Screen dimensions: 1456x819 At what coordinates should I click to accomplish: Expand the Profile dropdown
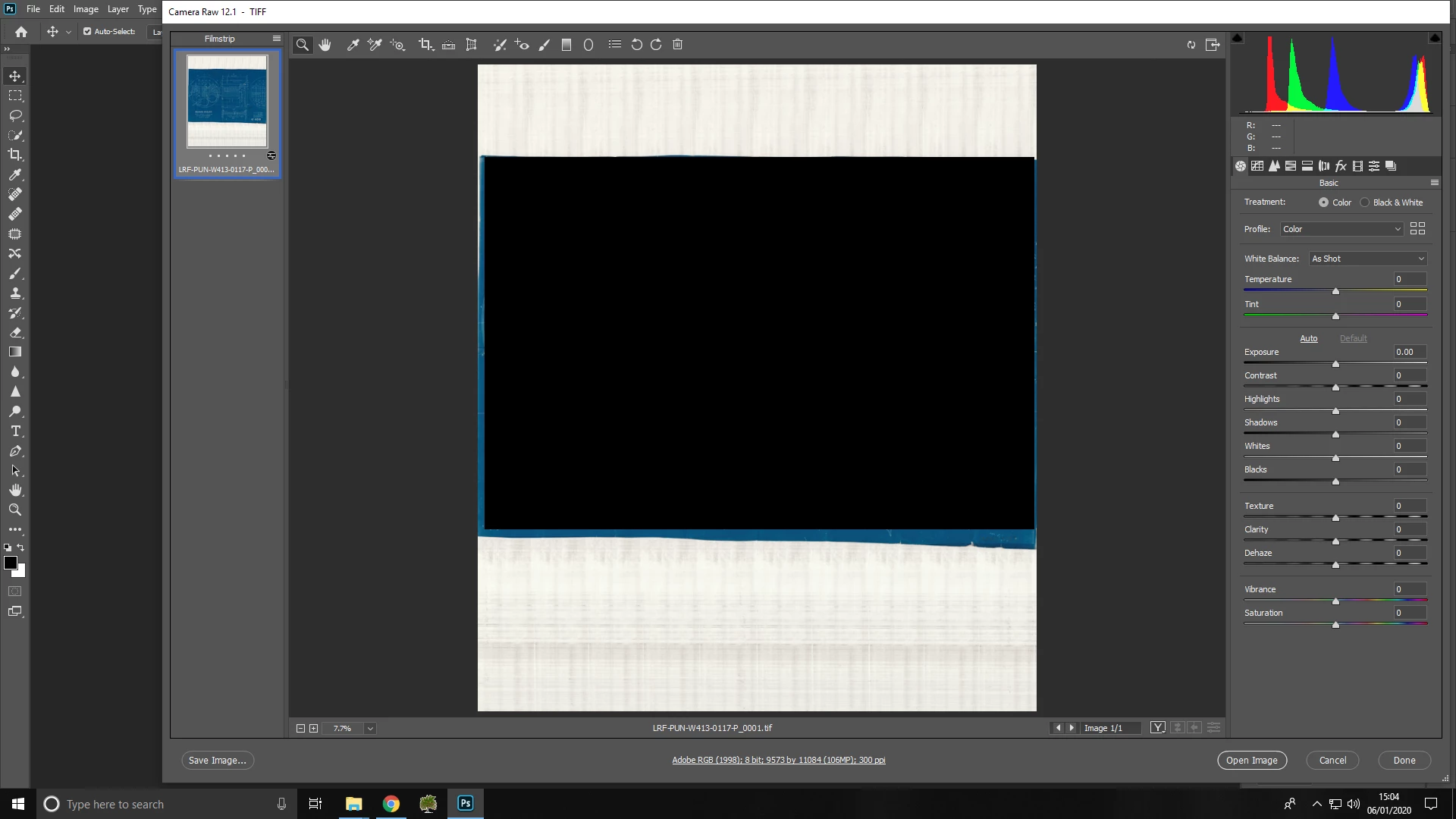coord(1341,229)
